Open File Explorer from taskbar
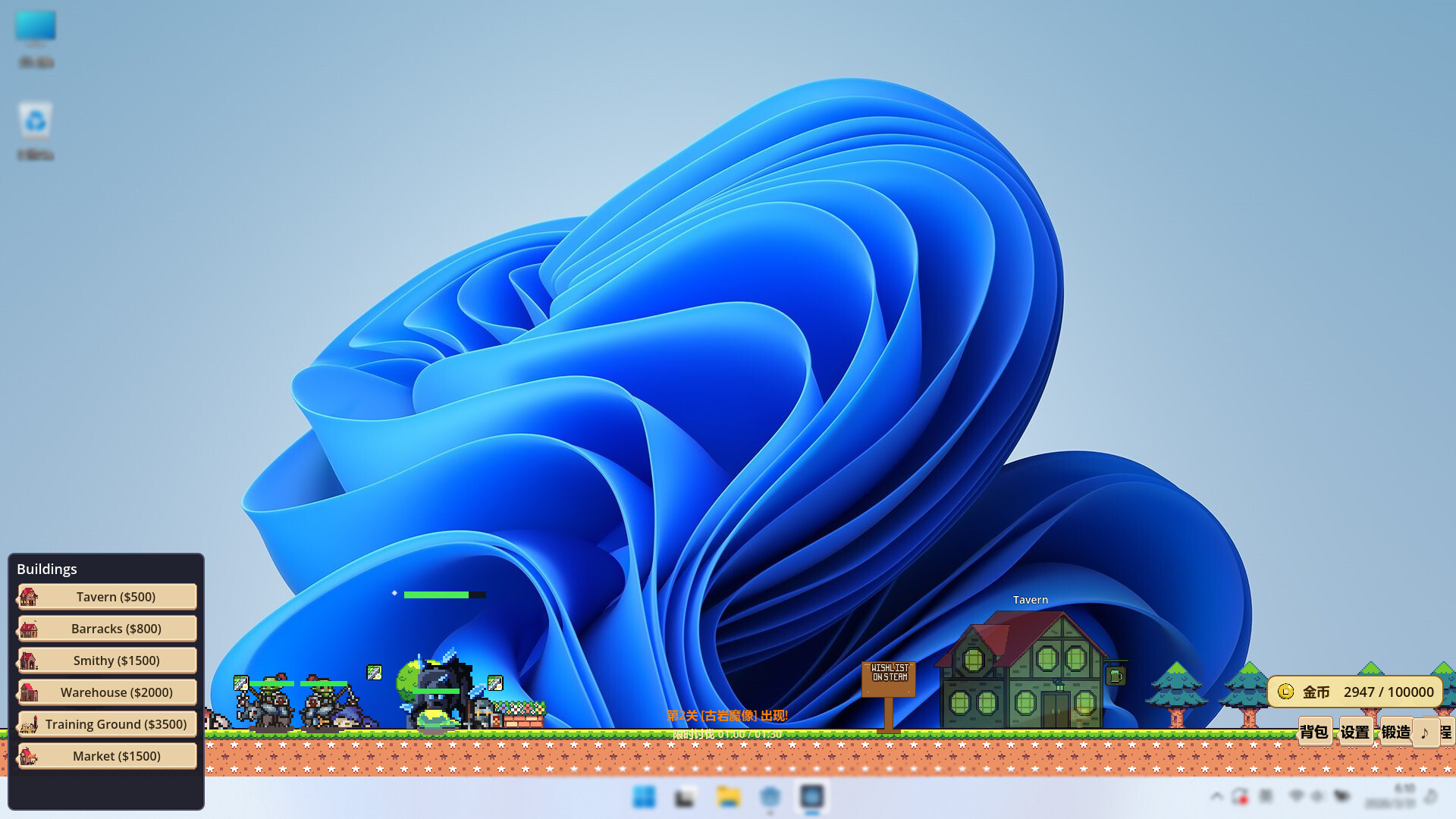Image resolution: width=1456 pixels, height=819 pixels. (x=728, y=797)
